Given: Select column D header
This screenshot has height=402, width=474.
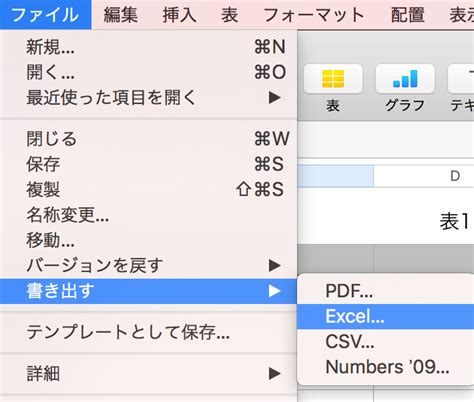Looking at the screenshot, I should pyautogui.click(x=424, y=176).
